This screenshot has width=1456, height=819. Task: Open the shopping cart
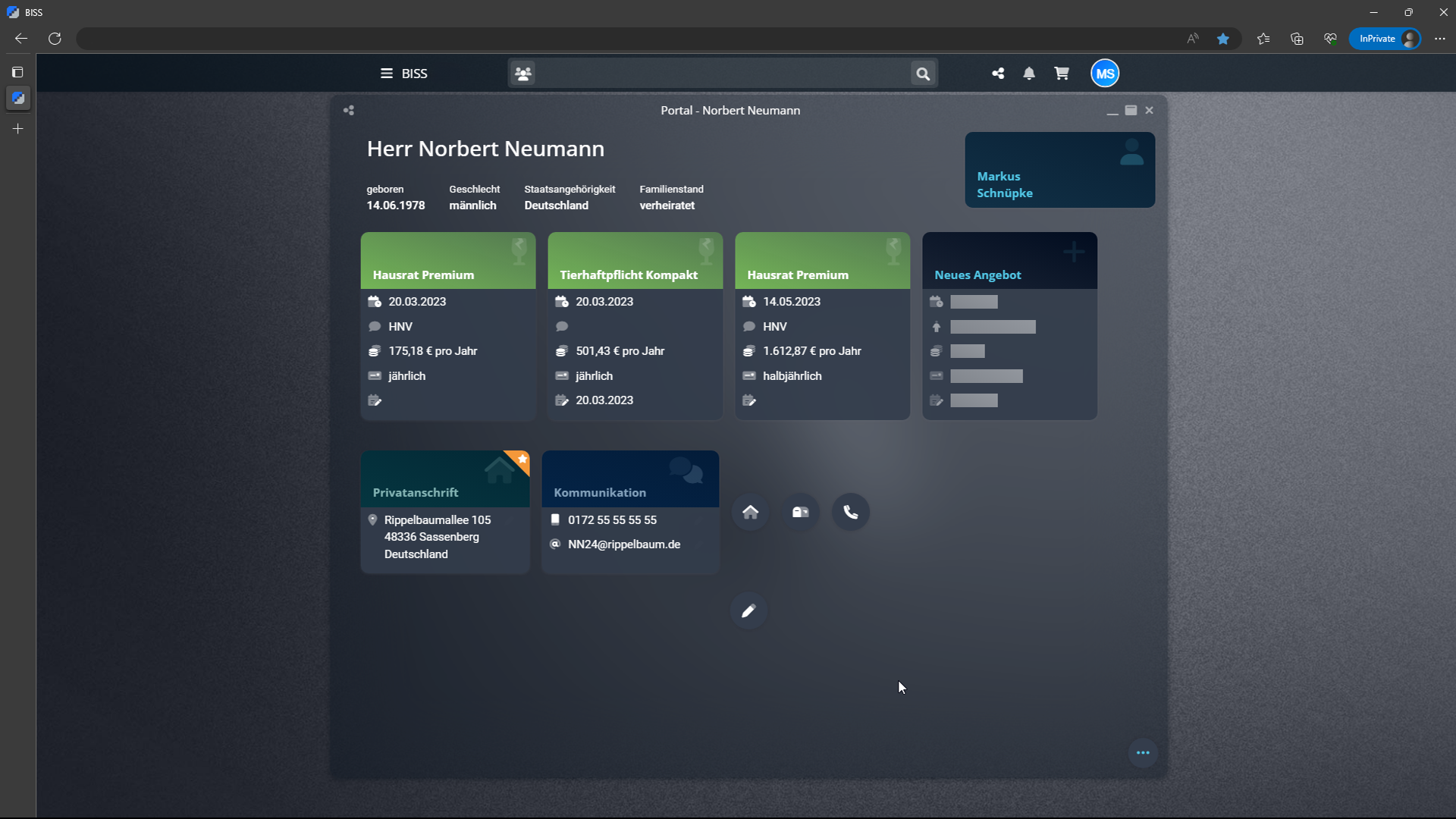(x=1062, y=74)
